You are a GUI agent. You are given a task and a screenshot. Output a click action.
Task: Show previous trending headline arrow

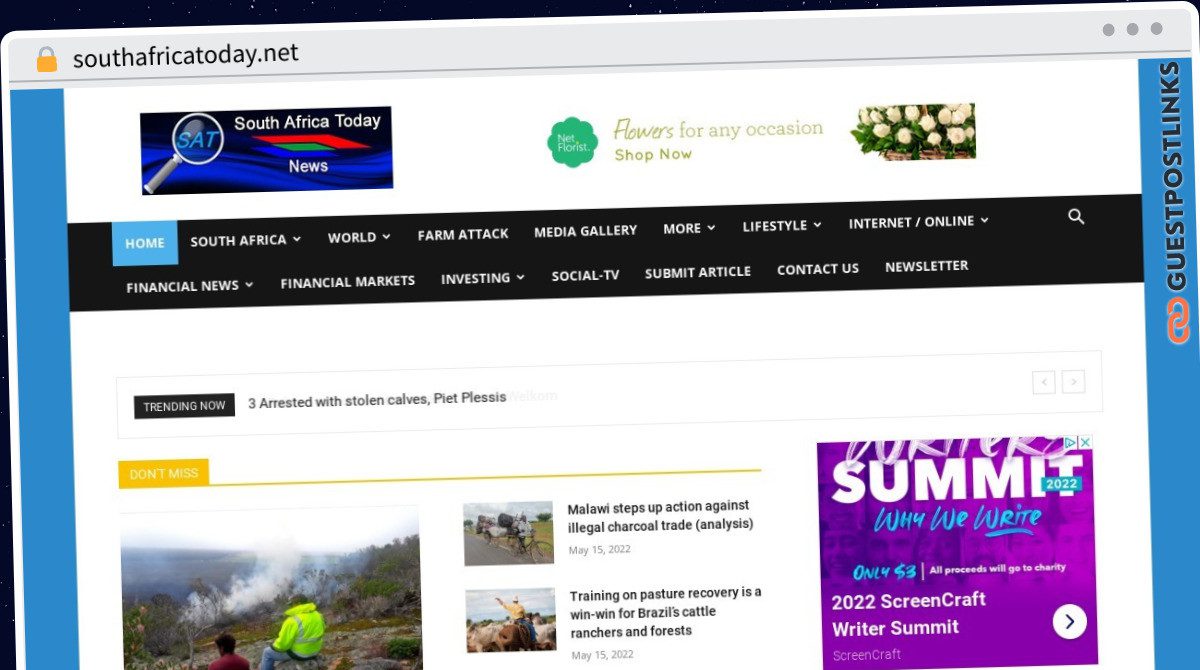point(1044,381)
